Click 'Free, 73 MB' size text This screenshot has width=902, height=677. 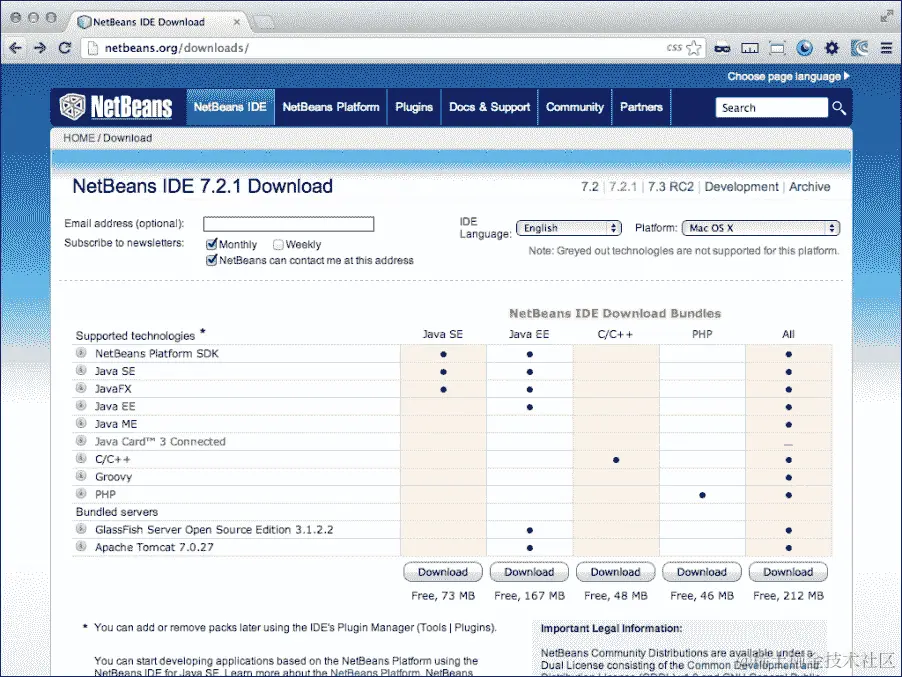tap(443, 596)
